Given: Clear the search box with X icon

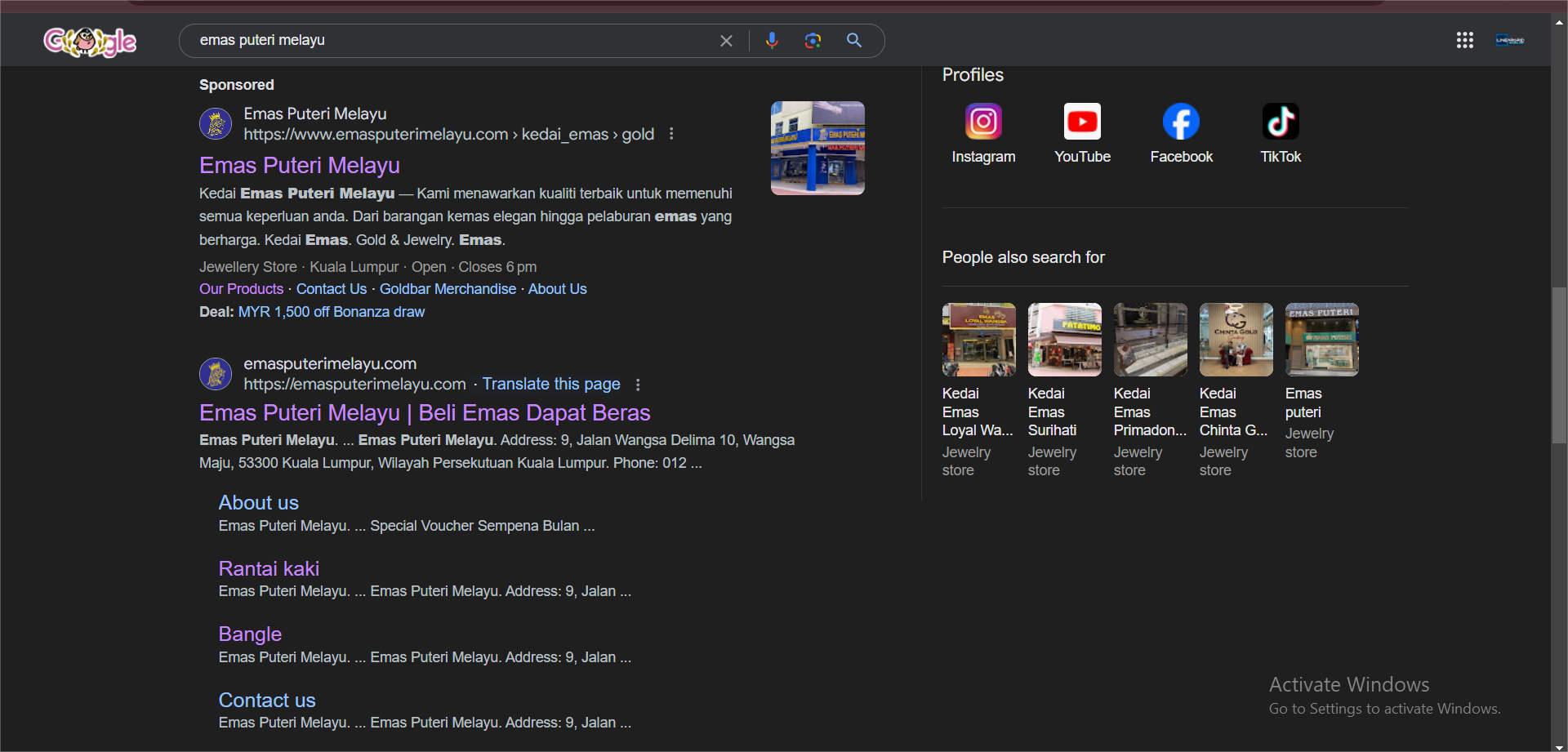Looking at the screenshot, I should [x=726, y=41].
